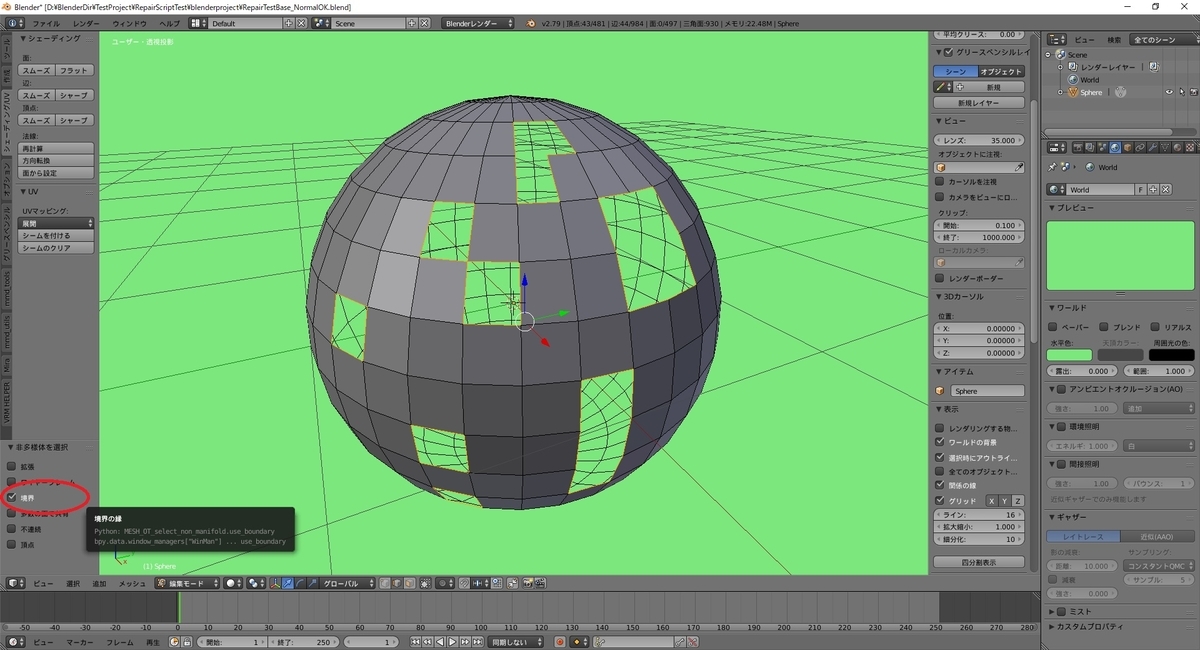Toggle the 境界 checkbox
The width and height of the screenshot is (1200, 650).
[12, 497]
